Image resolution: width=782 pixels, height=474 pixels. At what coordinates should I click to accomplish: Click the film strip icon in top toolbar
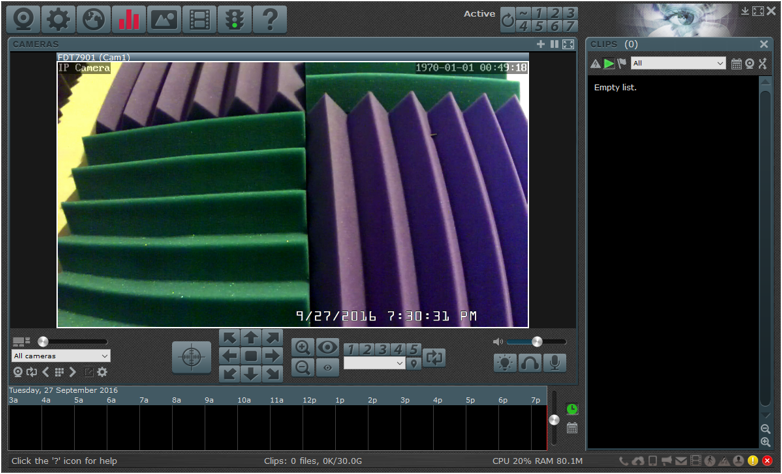[x=200, y=18]
